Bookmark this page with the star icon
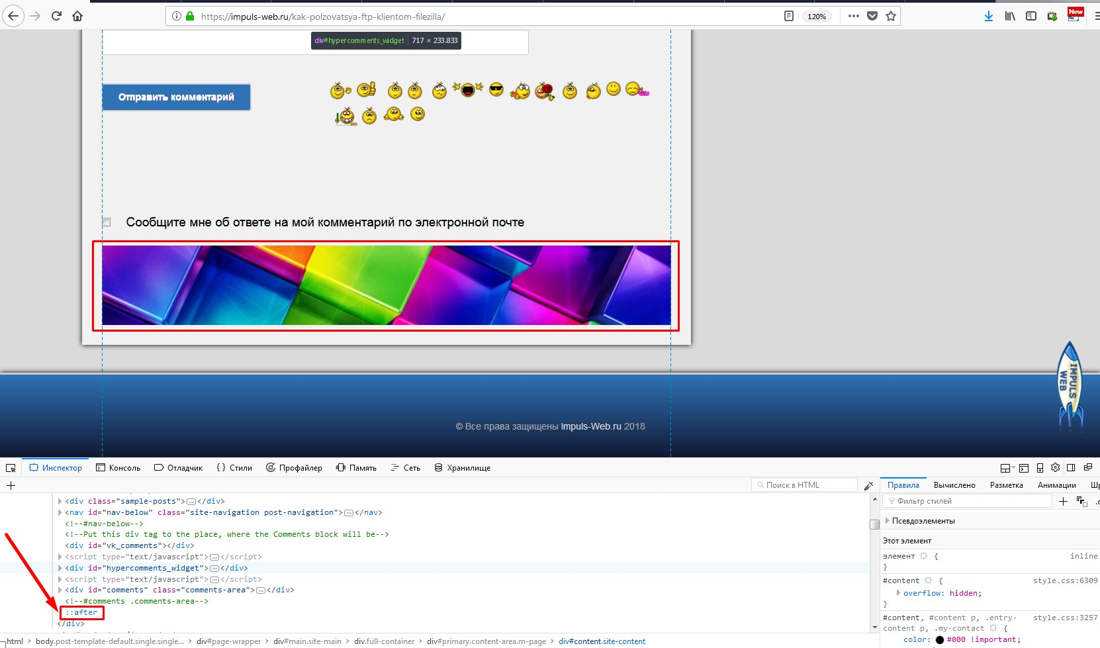 891,16
